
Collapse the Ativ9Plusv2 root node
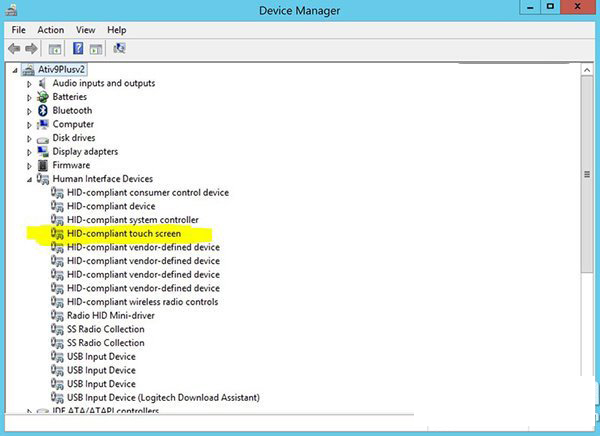click(15, 70)
